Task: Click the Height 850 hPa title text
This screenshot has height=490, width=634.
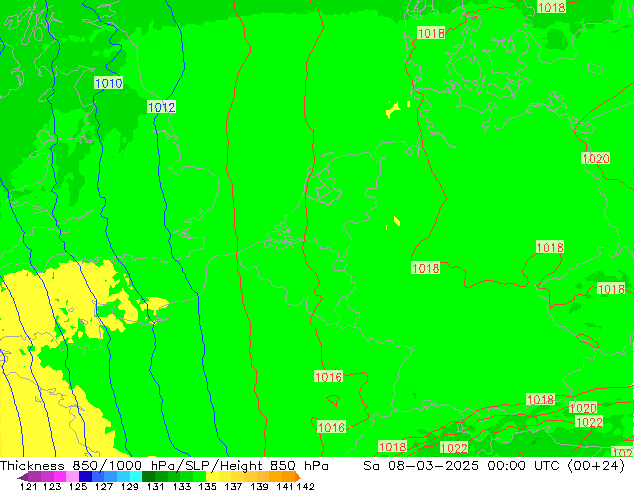Action: tap(275, 466)
